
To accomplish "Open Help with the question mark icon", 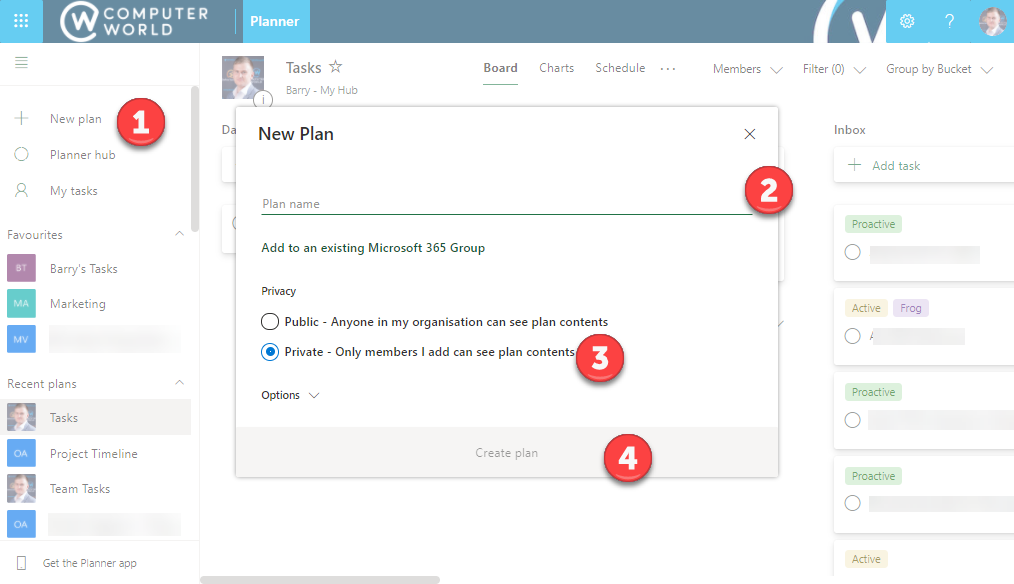I will click(949, 20).
